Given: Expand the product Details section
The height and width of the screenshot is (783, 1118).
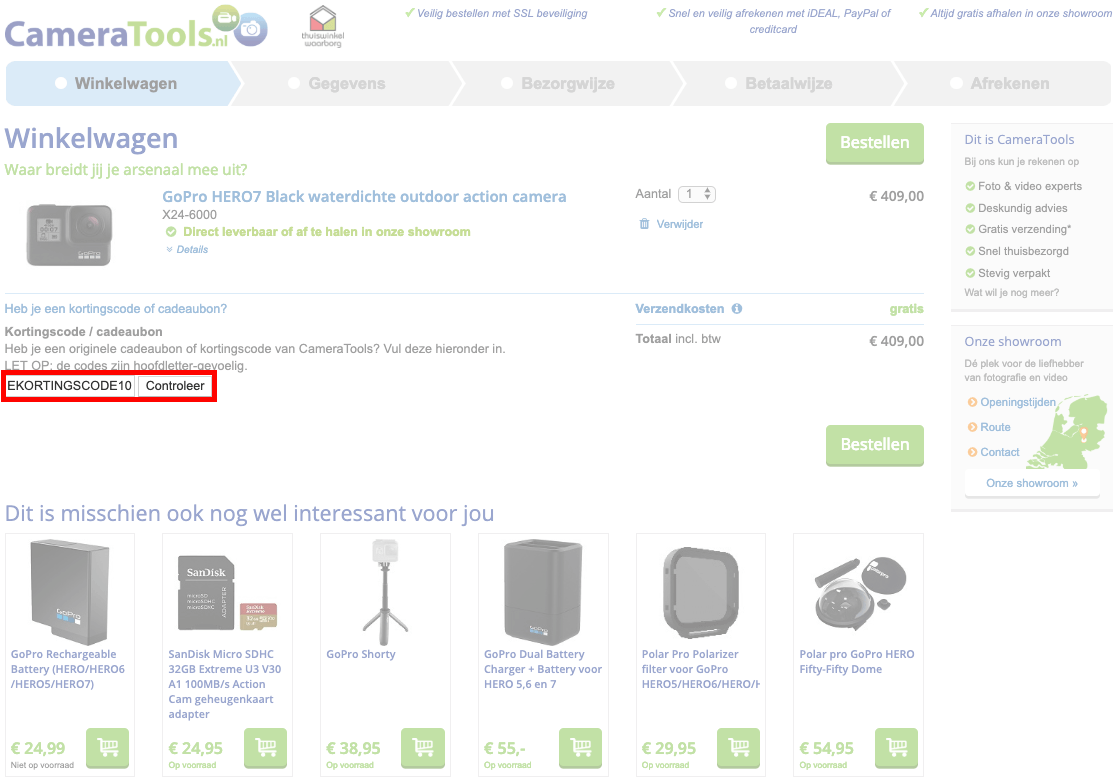Looking at the screenshot, I should pos(187,250).
